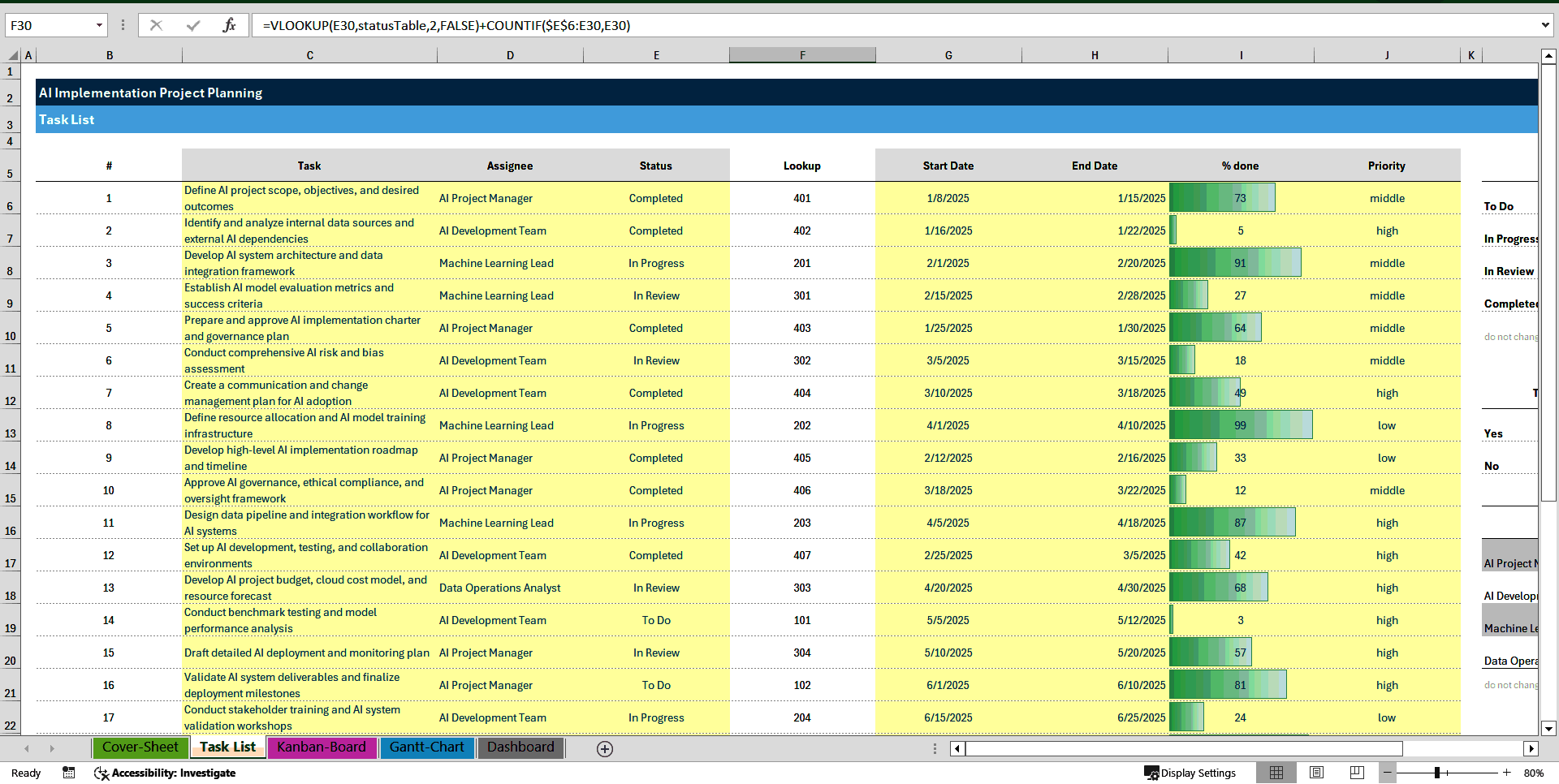Screen dimensions: 1559x784
Task: Open the Insert Function dialog
Action: click(x=230, y=25)
